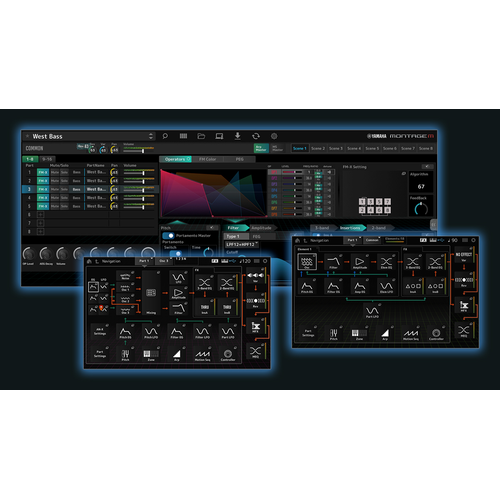Mute part 2 in the part list
Viewport: 500px width, 500px height.
coord(55,181)
